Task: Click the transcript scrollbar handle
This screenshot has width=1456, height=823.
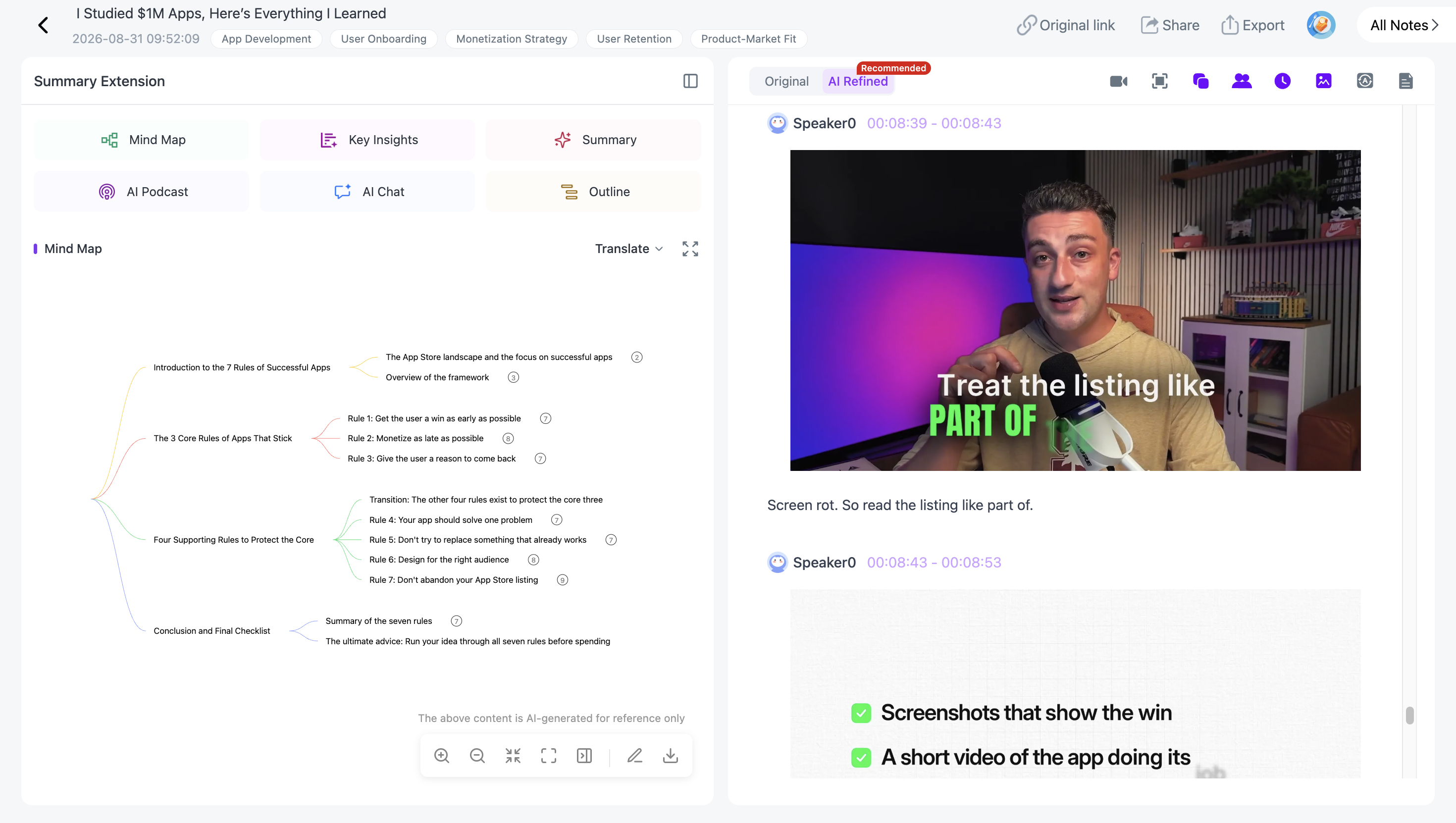Action: 1409,715
